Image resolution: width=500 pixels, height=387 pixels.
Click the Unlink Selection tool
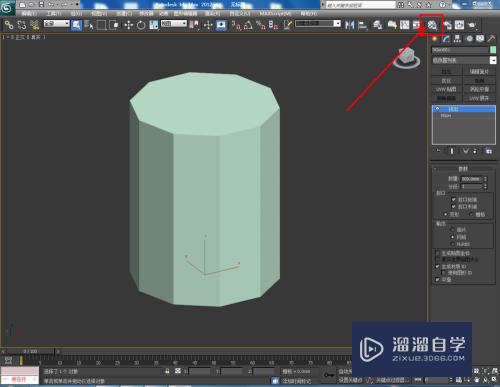pyautogui.click(x=22, y=25)
